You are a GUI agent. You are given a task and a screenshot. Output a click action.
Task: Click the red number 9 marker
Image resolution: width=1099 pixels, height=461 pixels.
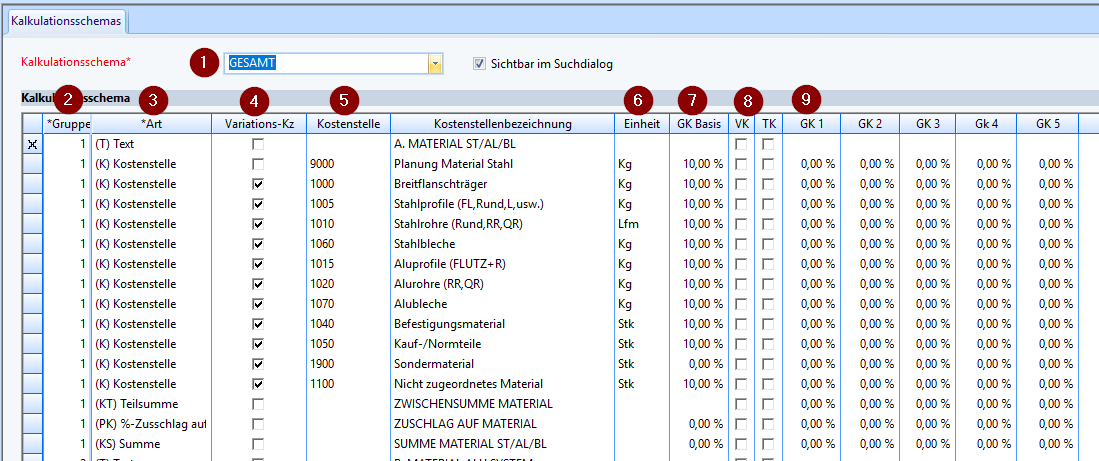point(806,100)
